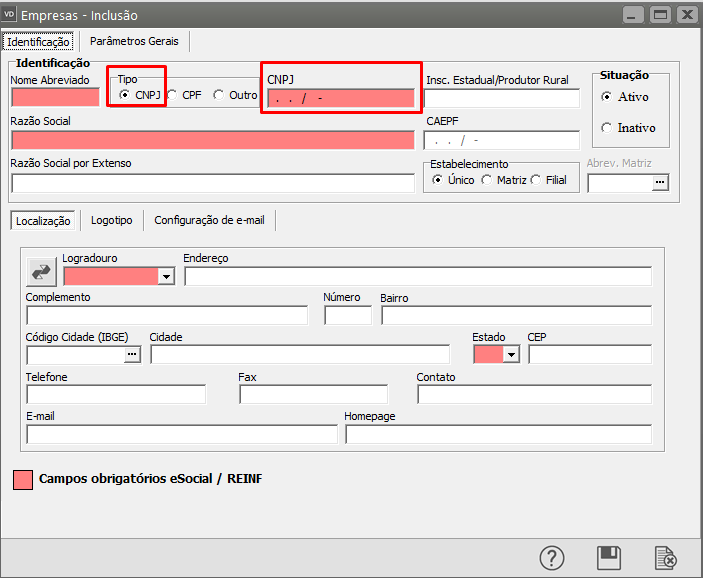Click the CNPJ number input field

340,98
